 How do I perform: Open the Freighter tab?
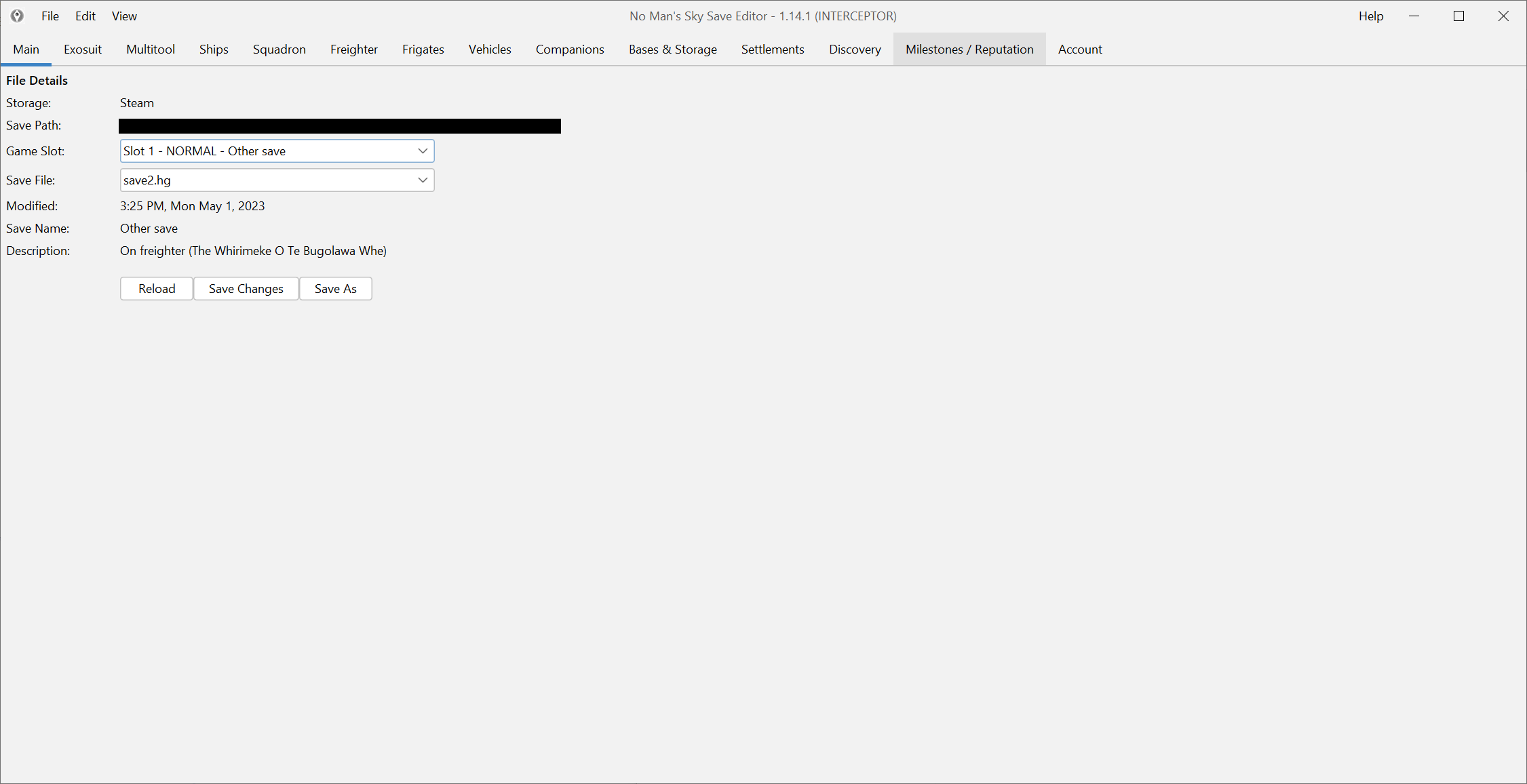tap(353, 49)
